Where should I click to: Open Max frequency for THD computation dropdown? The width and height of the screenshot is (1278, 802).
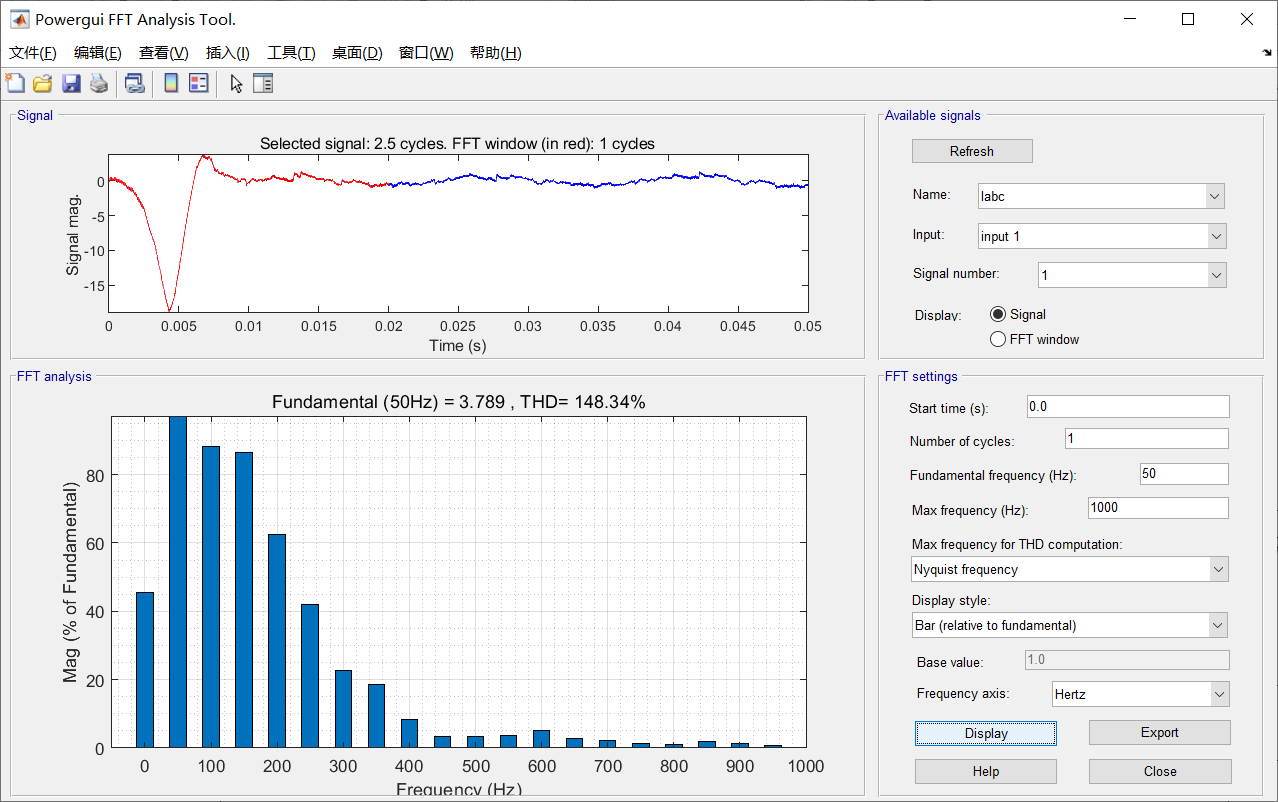1069,569
